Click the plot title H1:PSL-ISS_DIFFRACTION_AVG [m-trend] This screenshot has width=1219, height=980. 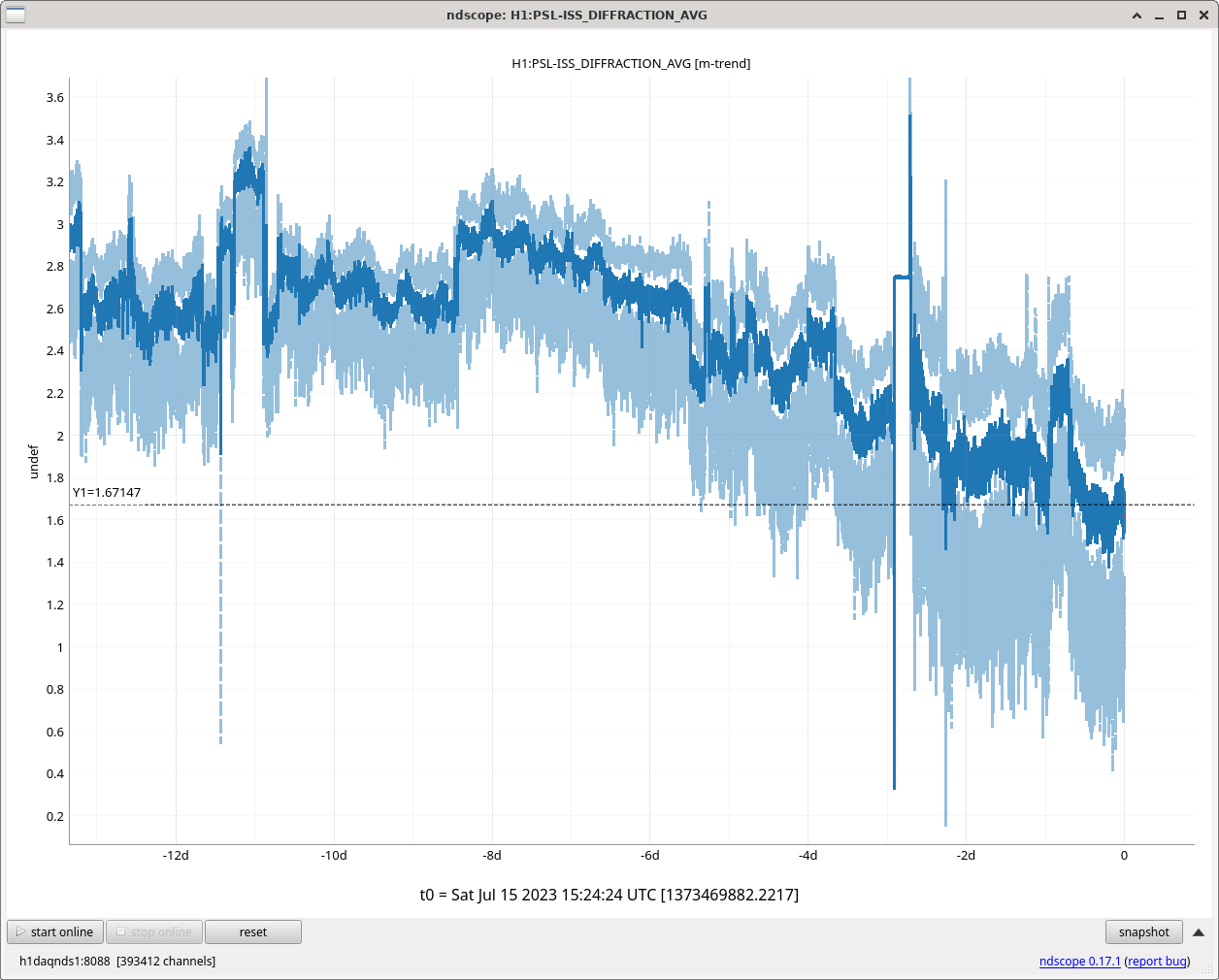click(x=631, y=64)
